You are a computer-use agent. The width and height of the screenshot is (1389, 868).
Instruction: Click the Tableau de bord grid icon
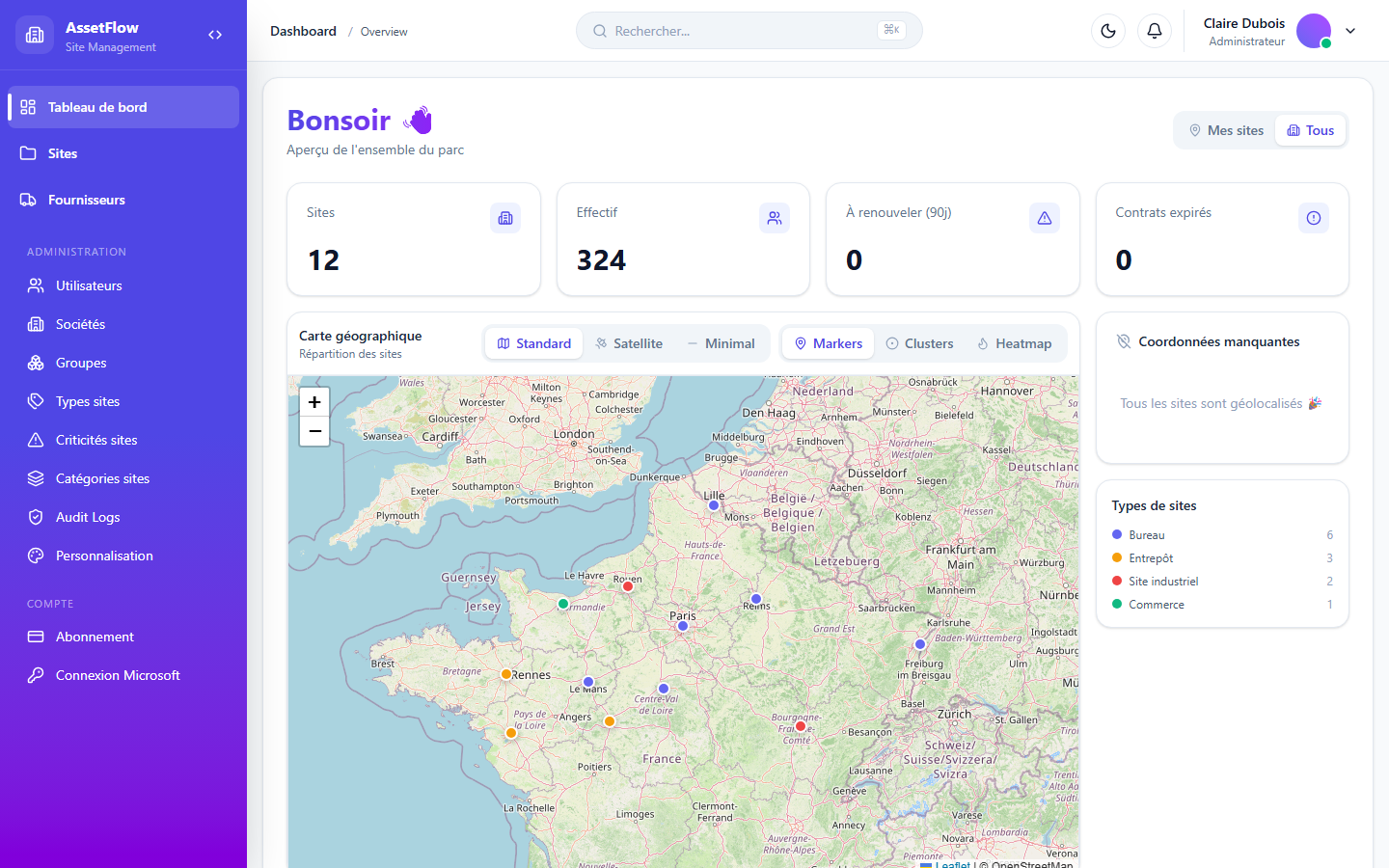28,107
